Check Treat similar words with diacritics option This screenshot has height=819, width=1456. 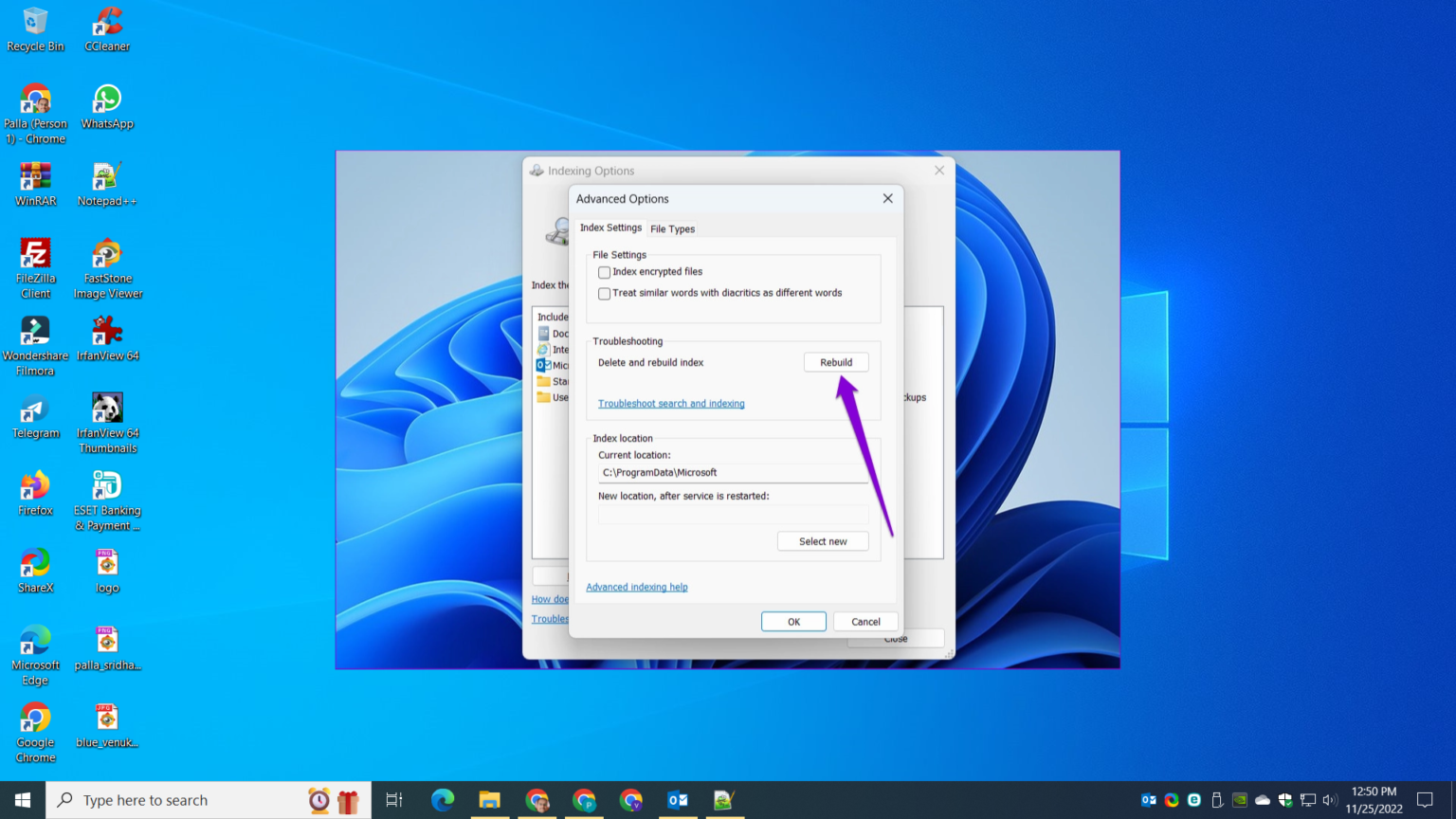[605, 294]
